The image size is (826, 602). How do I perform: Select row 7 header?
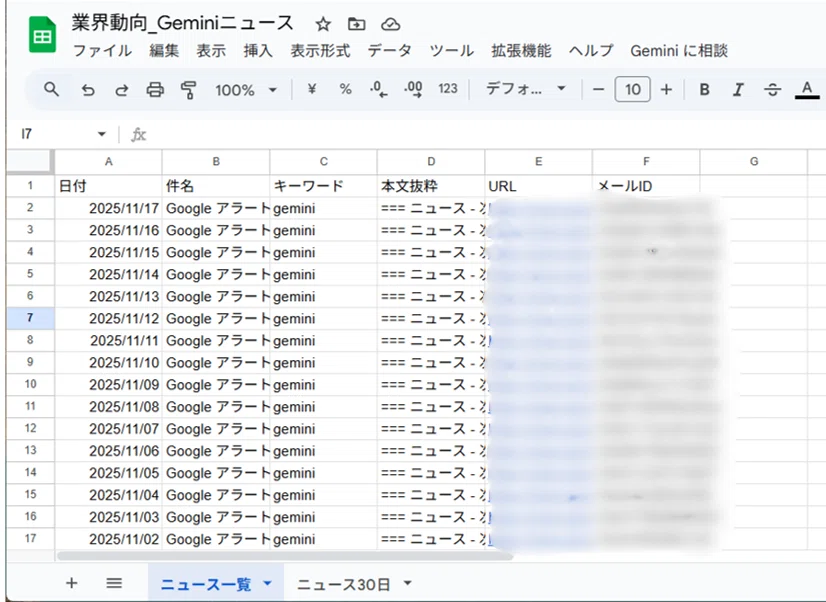(30, 318)
